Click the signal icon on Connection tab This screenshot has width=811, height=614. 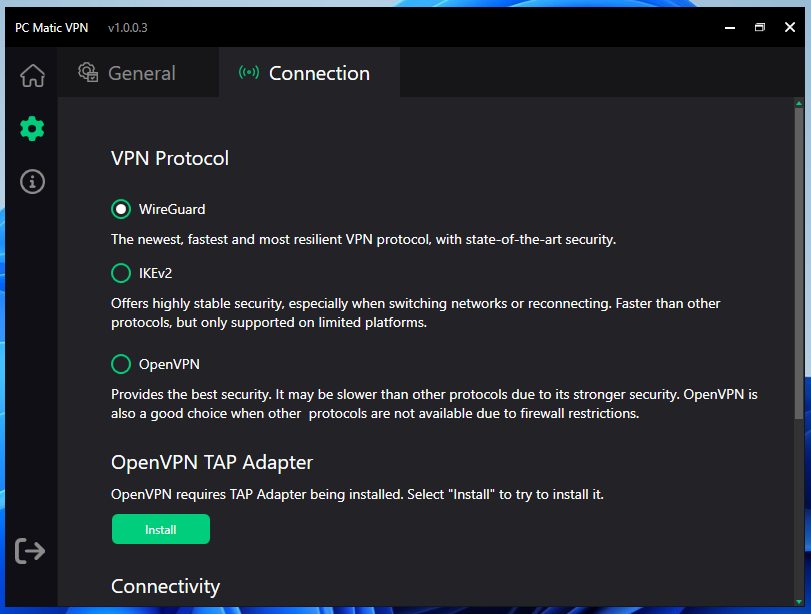click(249, 73)
